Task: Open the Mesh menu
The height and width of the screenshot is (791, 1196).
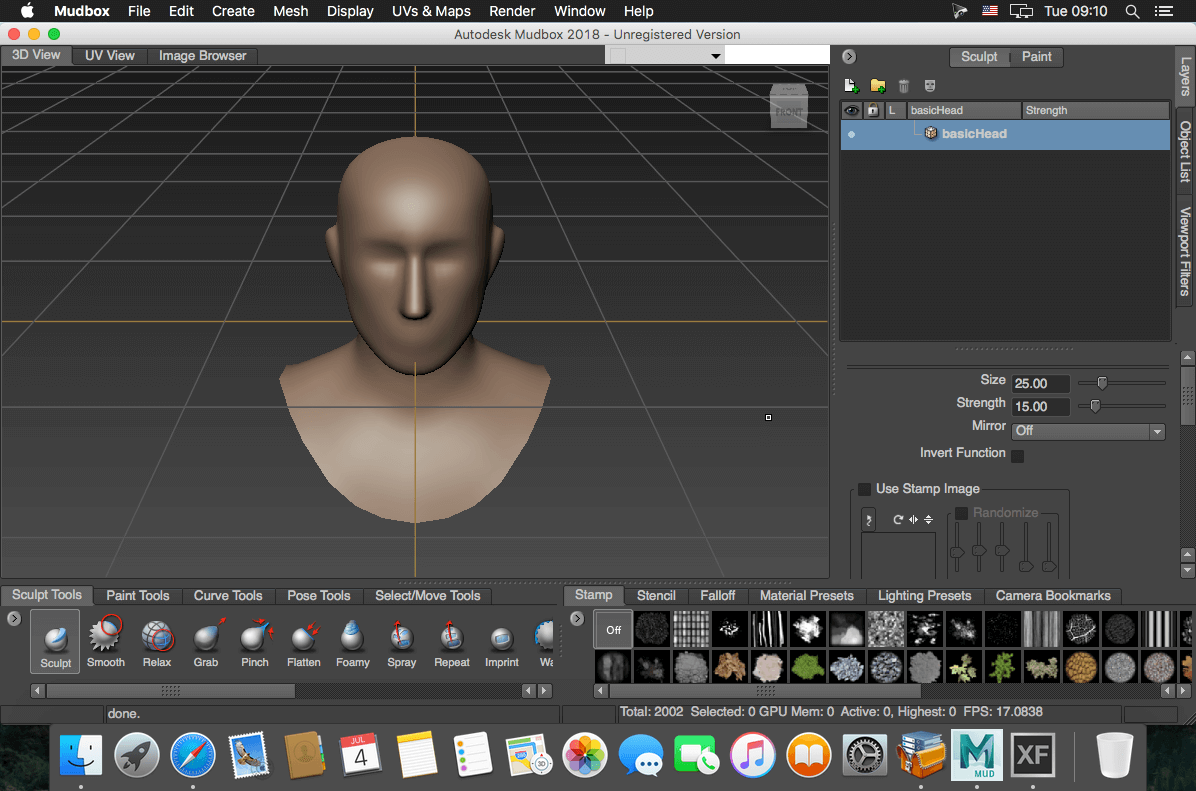Action: (x=291, y=11)
